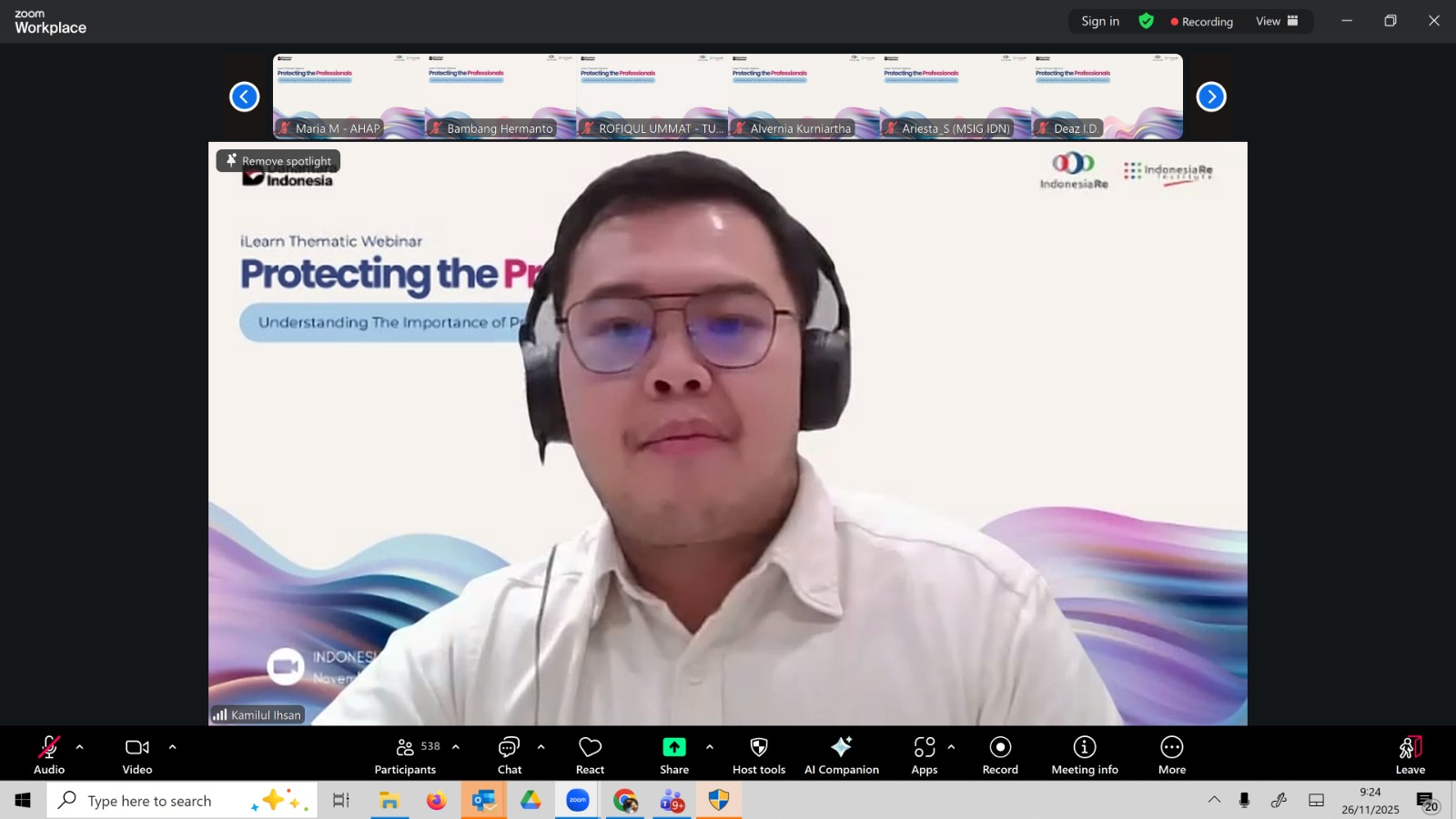This screenshot has height=819, width=1456.
Task: Toggle the Video camera
Action: [137, 755]
